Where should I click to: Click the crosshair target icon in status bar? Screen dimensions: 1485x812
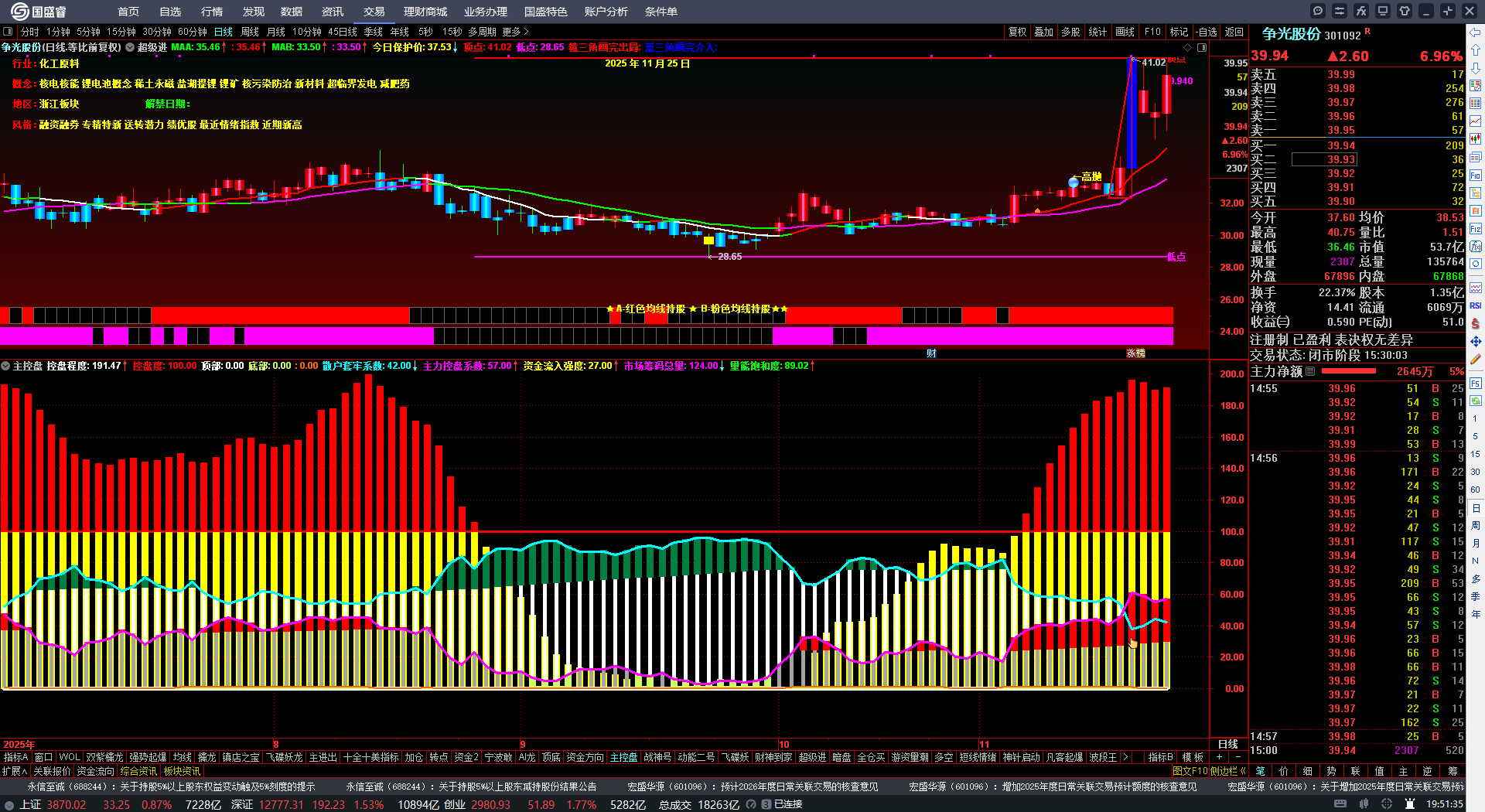pos(1387,804)
